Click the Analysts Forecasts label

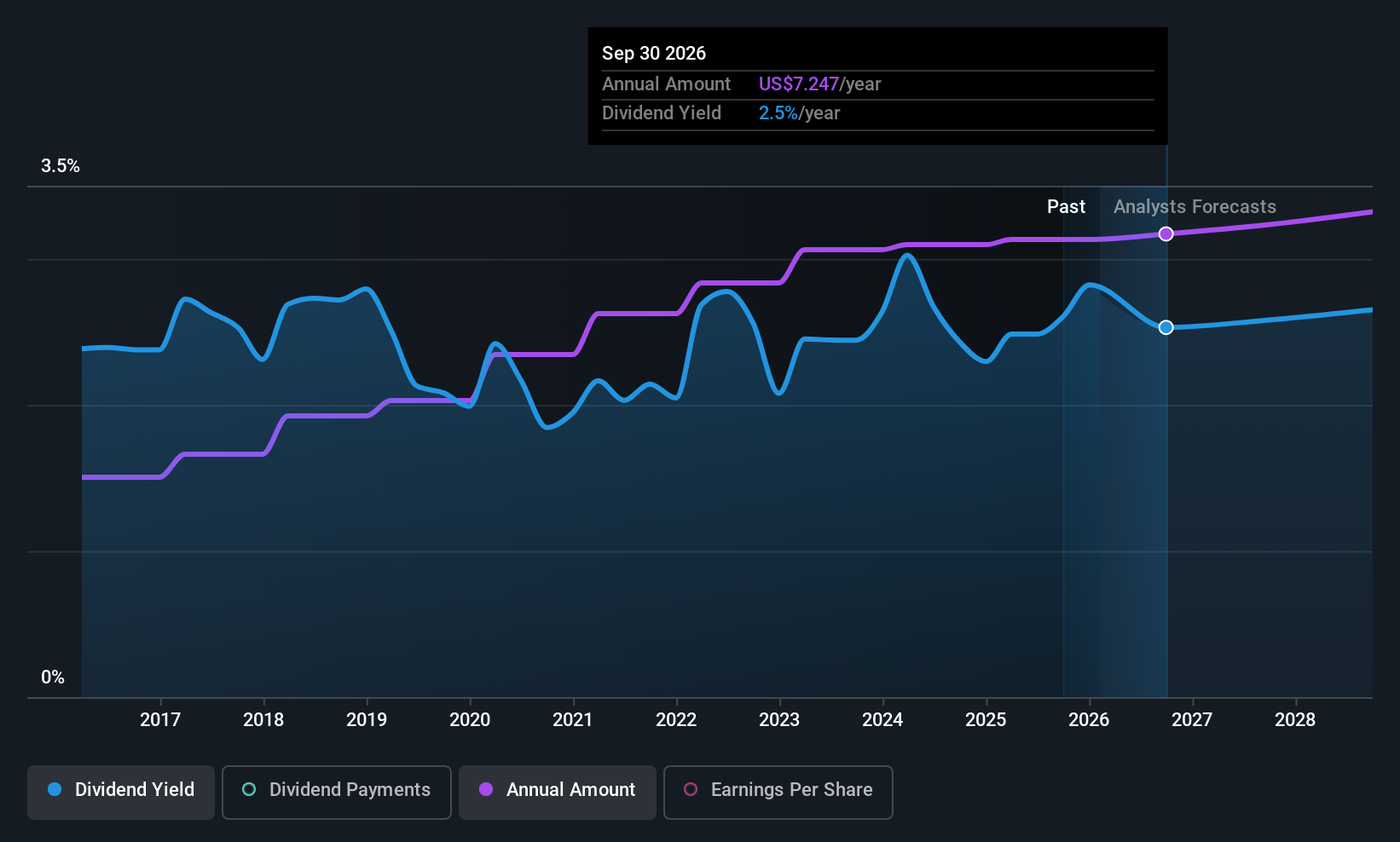click(x=1195, y=206)
